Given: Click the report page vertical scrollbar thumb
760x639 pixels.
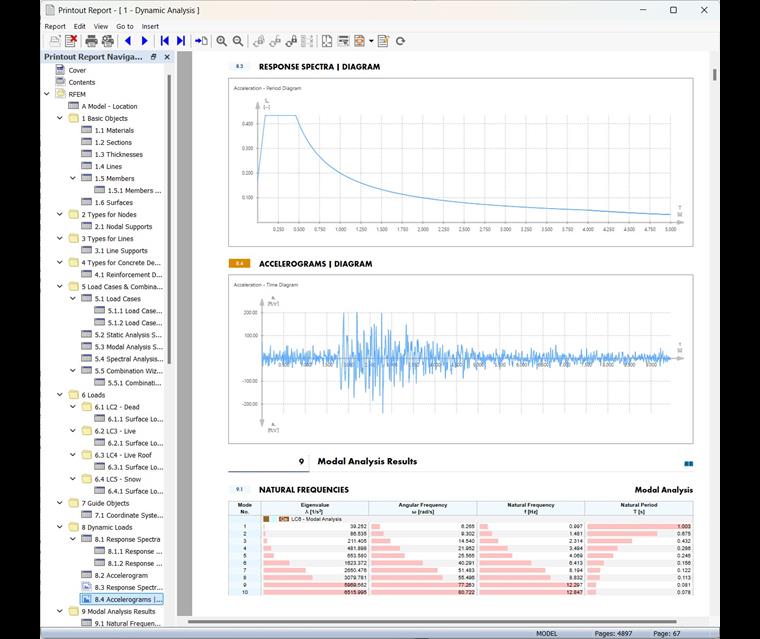Looking at the screenshot, I should point(714,75).
